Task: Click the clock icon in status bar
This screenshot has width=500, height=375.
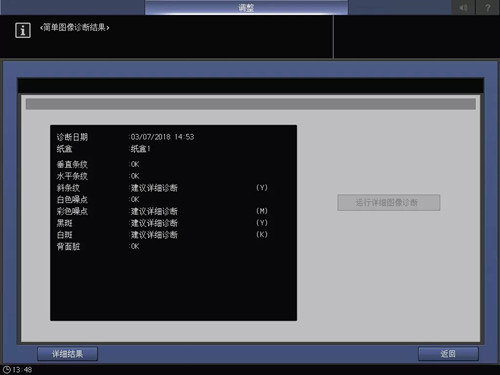Action: click(x=6, y=369)
